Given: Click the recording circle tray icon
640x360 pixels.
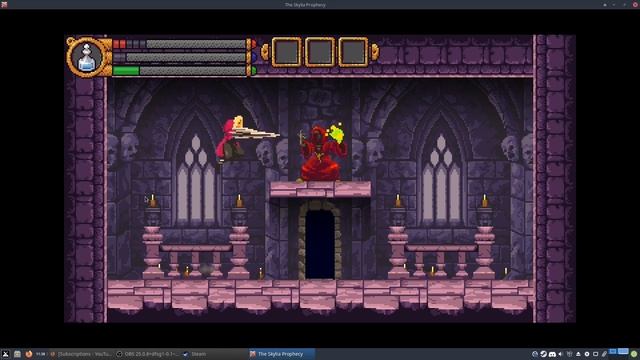Looking at the screenshot, I should [x=587, y=354].
